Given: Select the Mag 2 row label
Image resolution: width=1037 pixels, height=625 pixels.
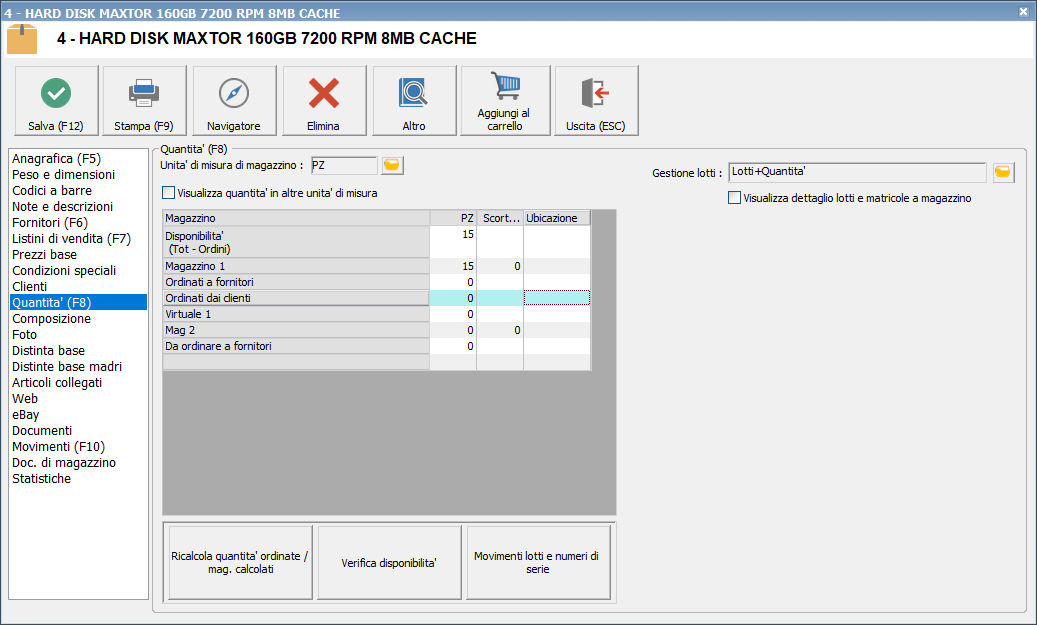Looking at the screenshot, I should pos(296,330).
